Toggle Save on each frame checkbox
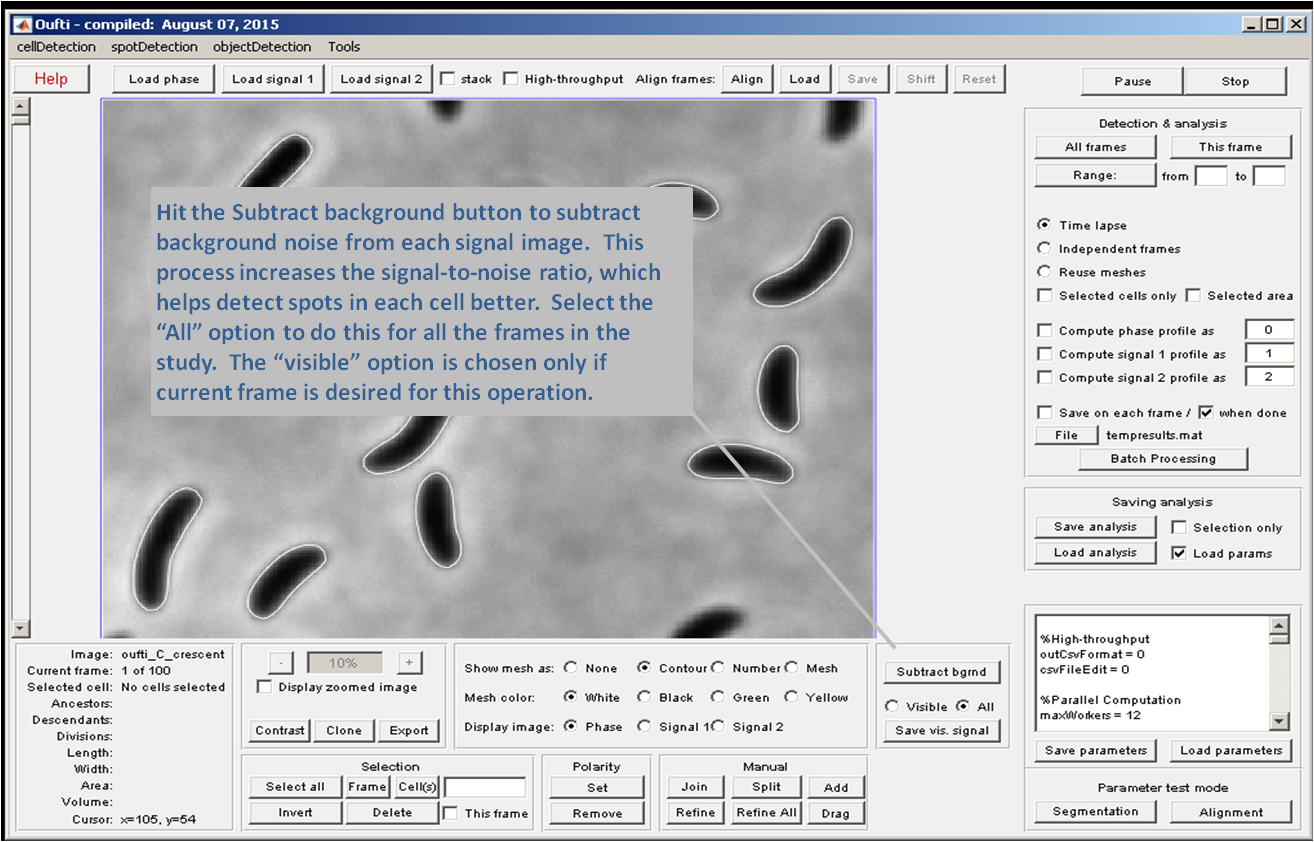 point(1045,412)
